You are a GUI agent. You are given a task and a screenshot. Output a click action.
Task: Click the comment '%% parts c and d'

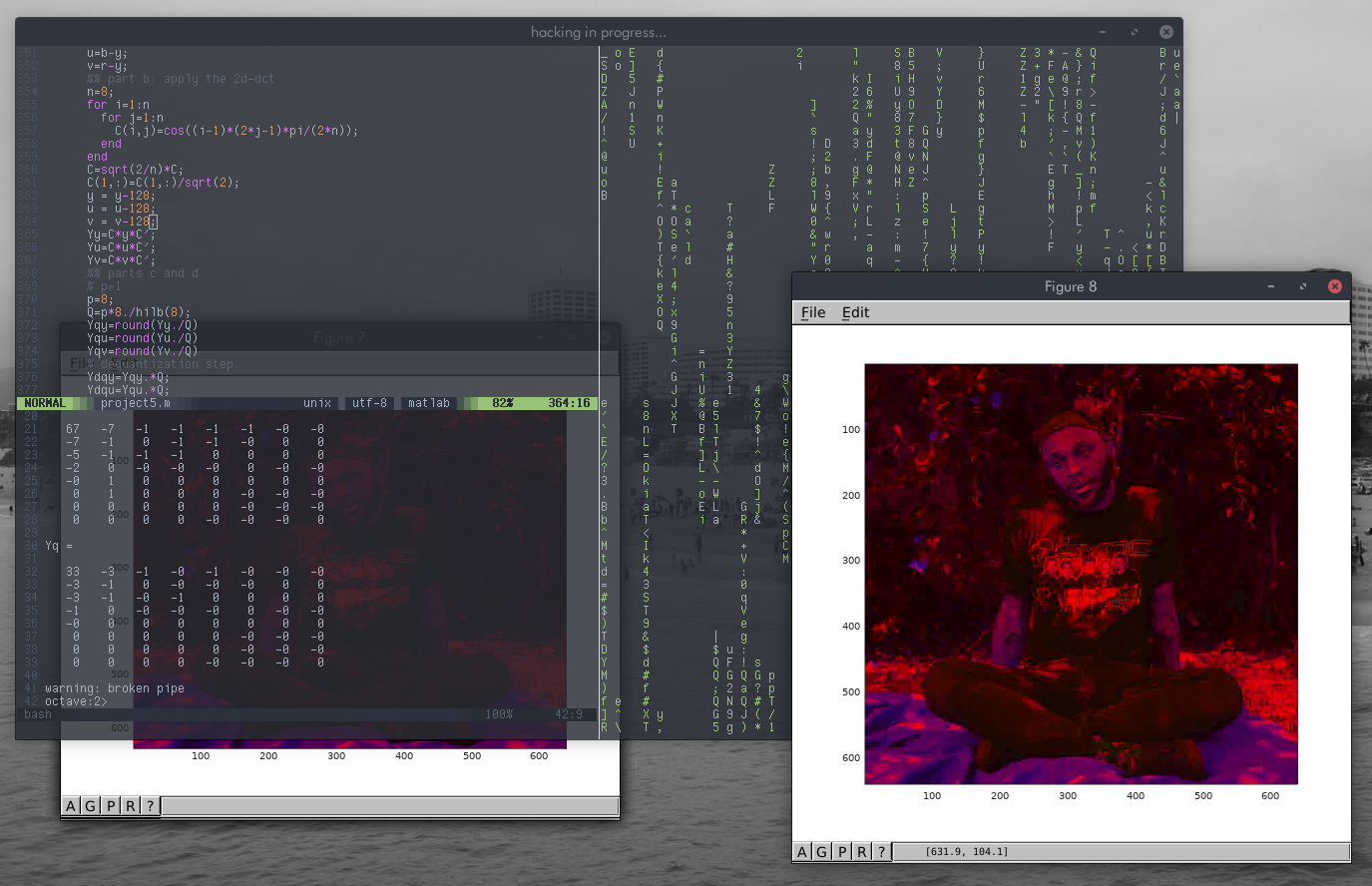[142, 273]
